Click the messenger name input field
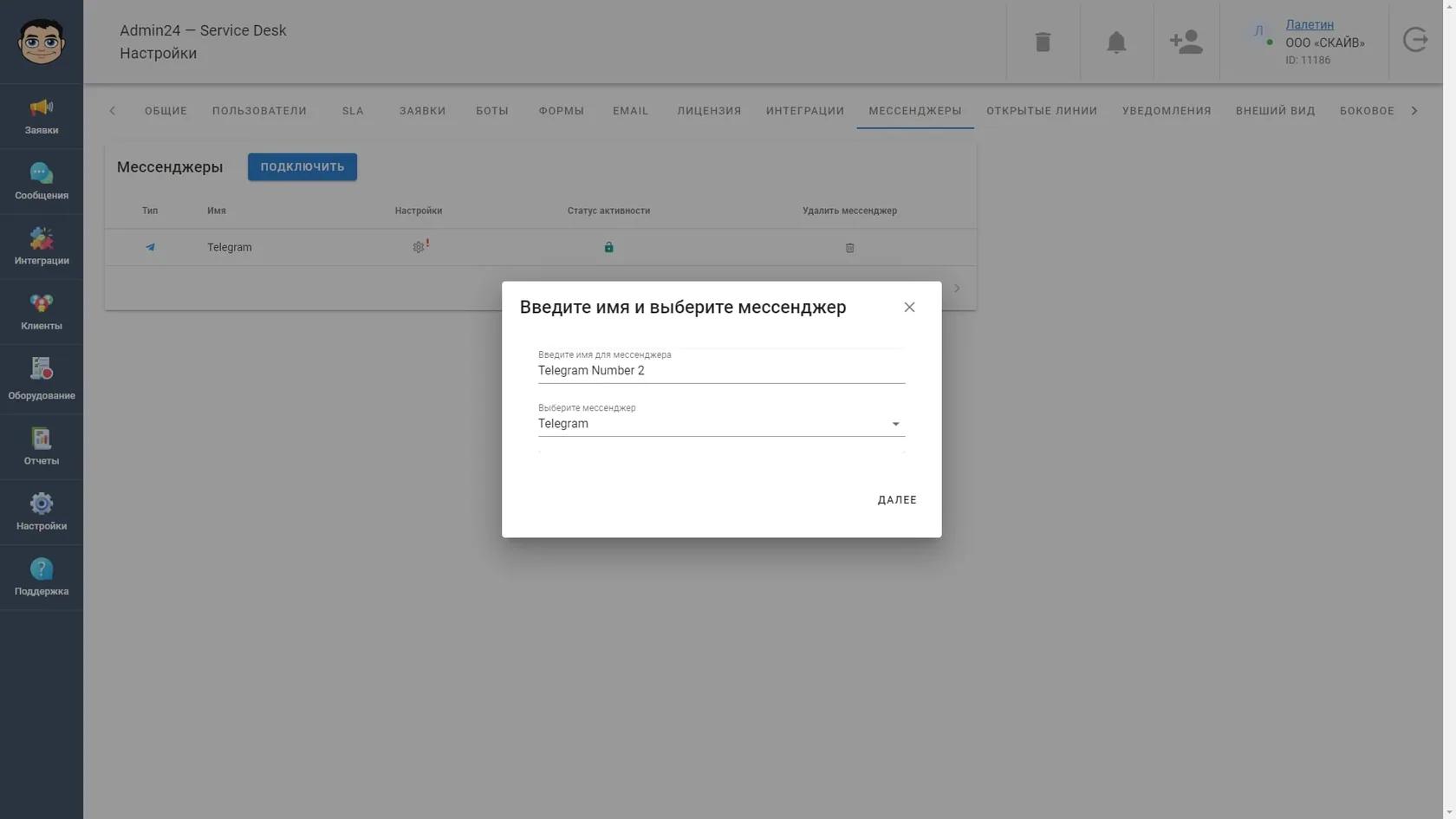This screenshot has width=1456, height=819. click(x=721, y=371)
